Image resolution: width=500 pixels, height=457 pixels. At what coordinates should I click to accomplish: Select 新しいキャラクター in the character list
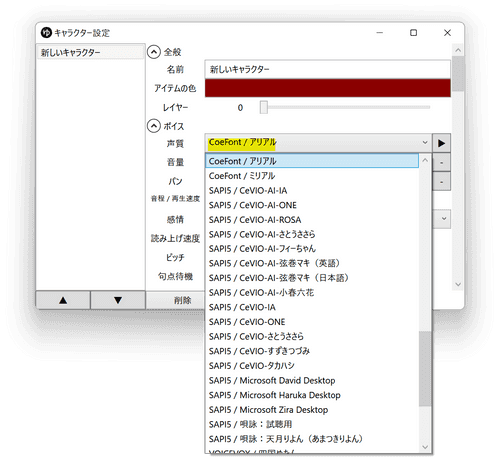point(90,52)
